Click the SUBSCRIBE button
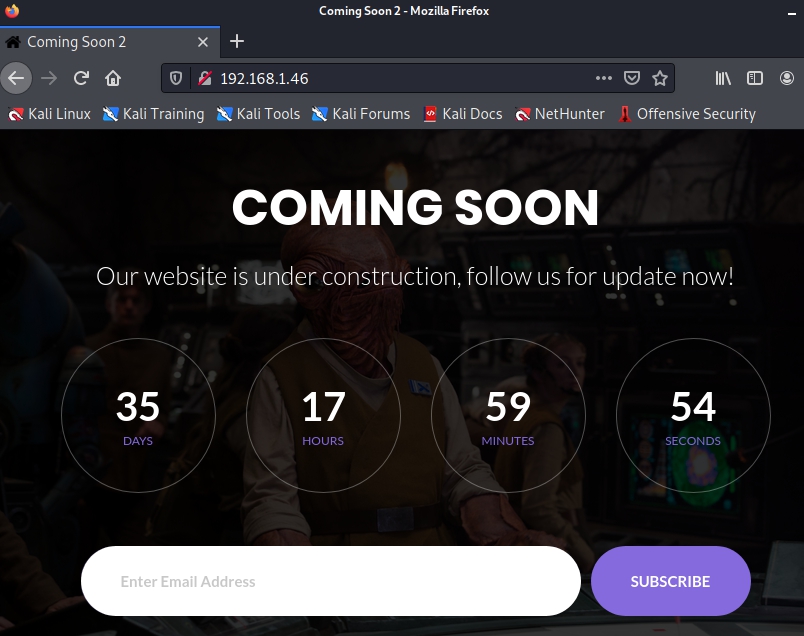 671,581
